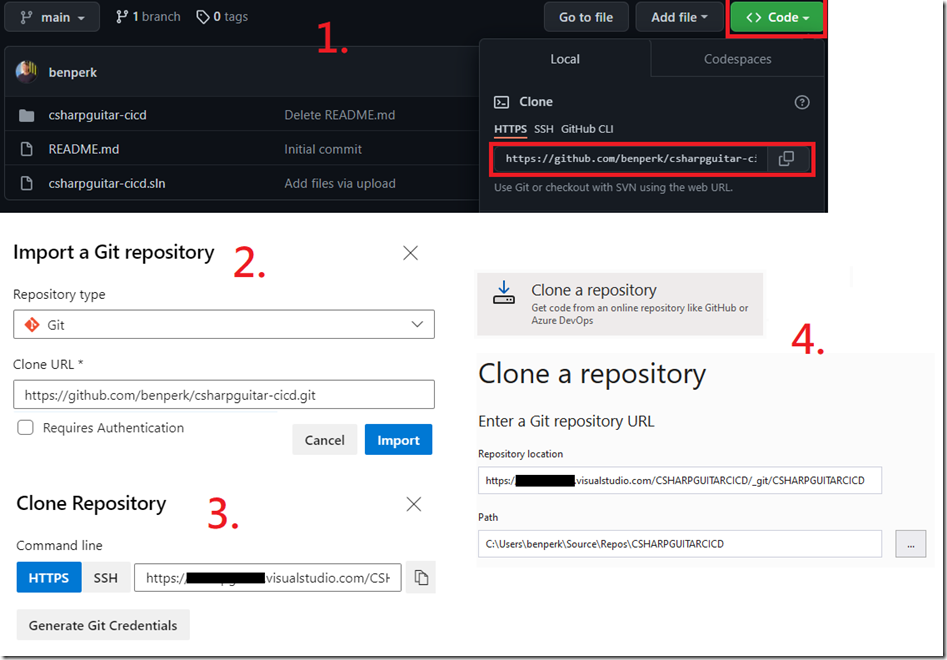The image size is (947, 660).
Task: Select the HTTPS clone tab on GitHub
Action: [510, 129]
